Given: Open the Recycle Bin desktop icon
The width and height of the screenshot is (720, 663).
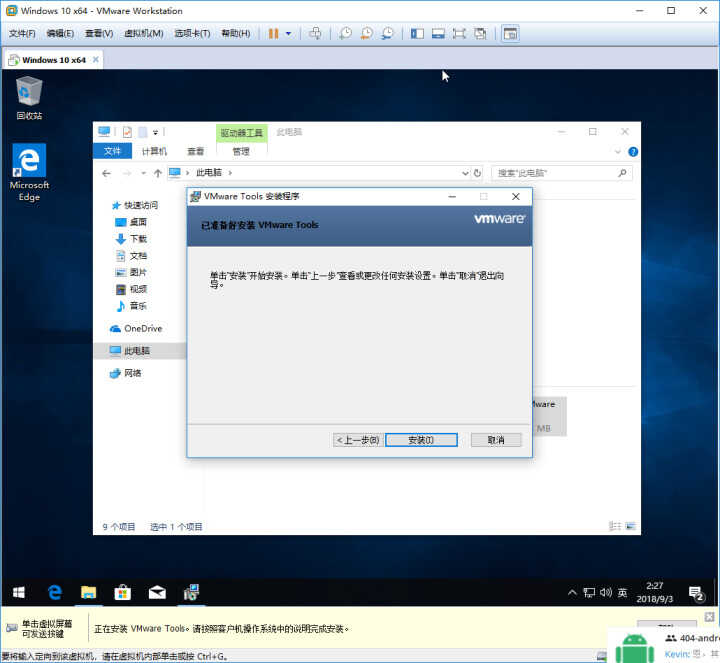Looking at the screenshot, I should 29,98.
